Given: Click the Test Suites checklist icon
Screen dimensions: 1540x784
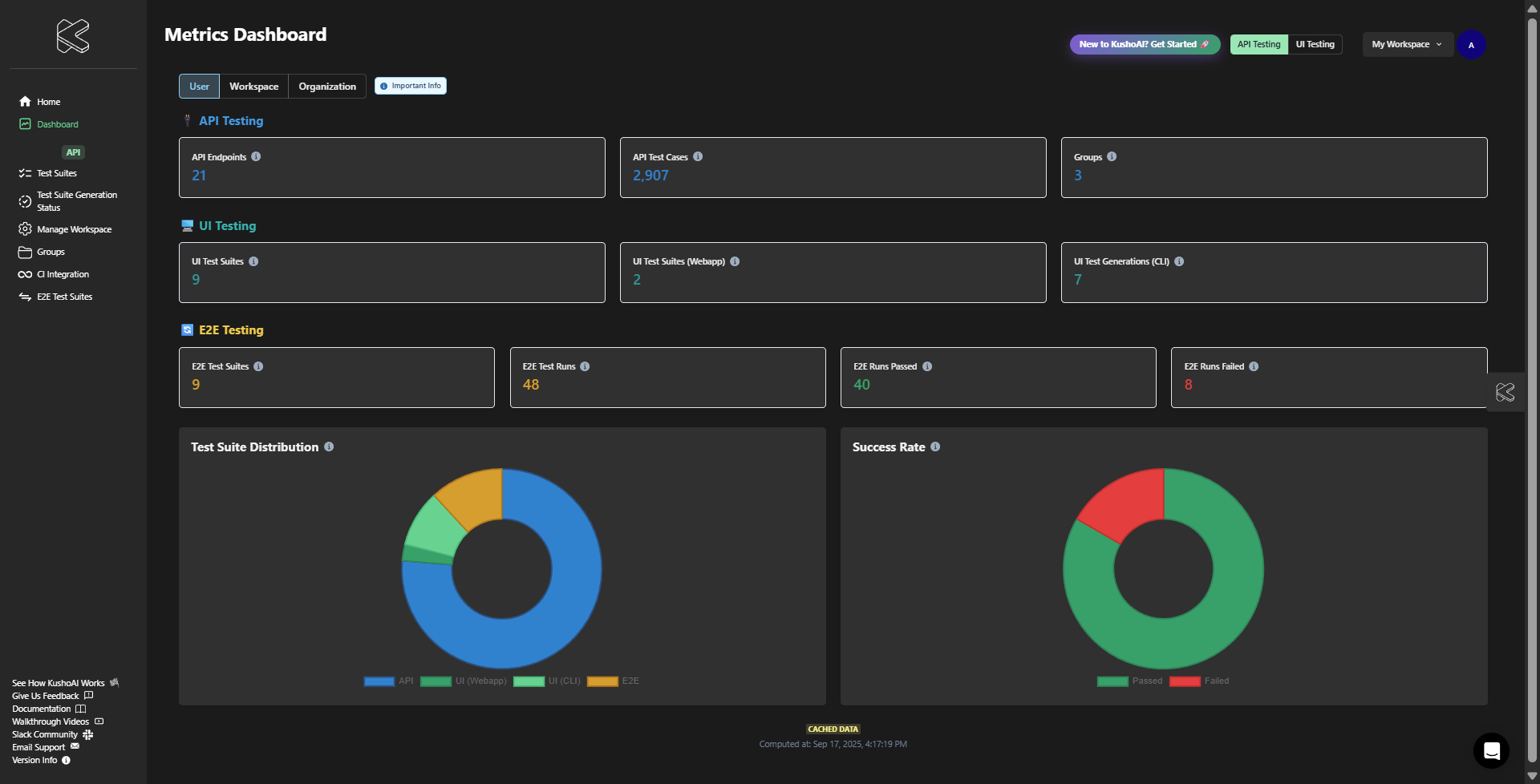Looking at the screenshot, I should [25, 173].
